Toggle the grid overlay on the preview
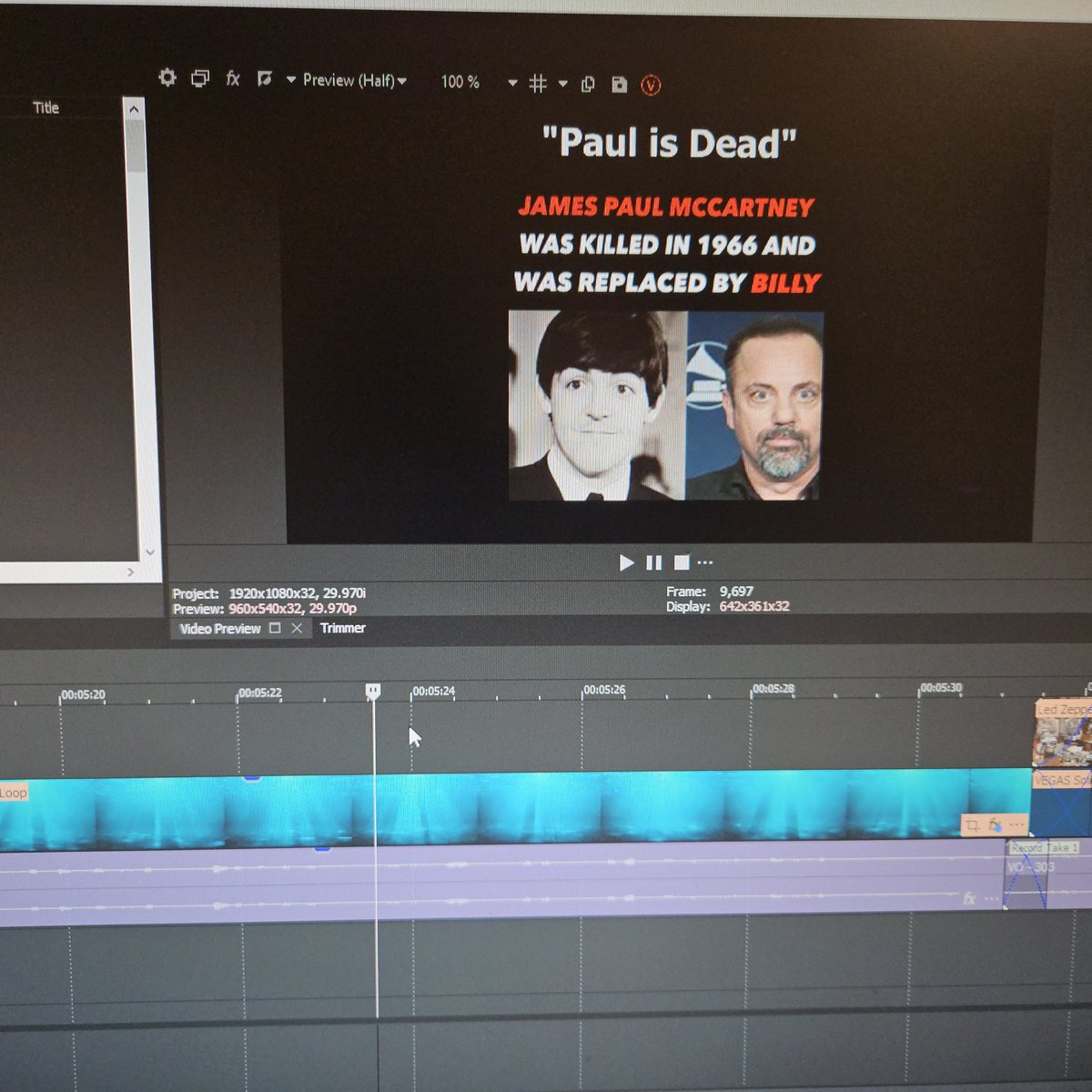The image size is (1092, 1092). coord(538,83)
